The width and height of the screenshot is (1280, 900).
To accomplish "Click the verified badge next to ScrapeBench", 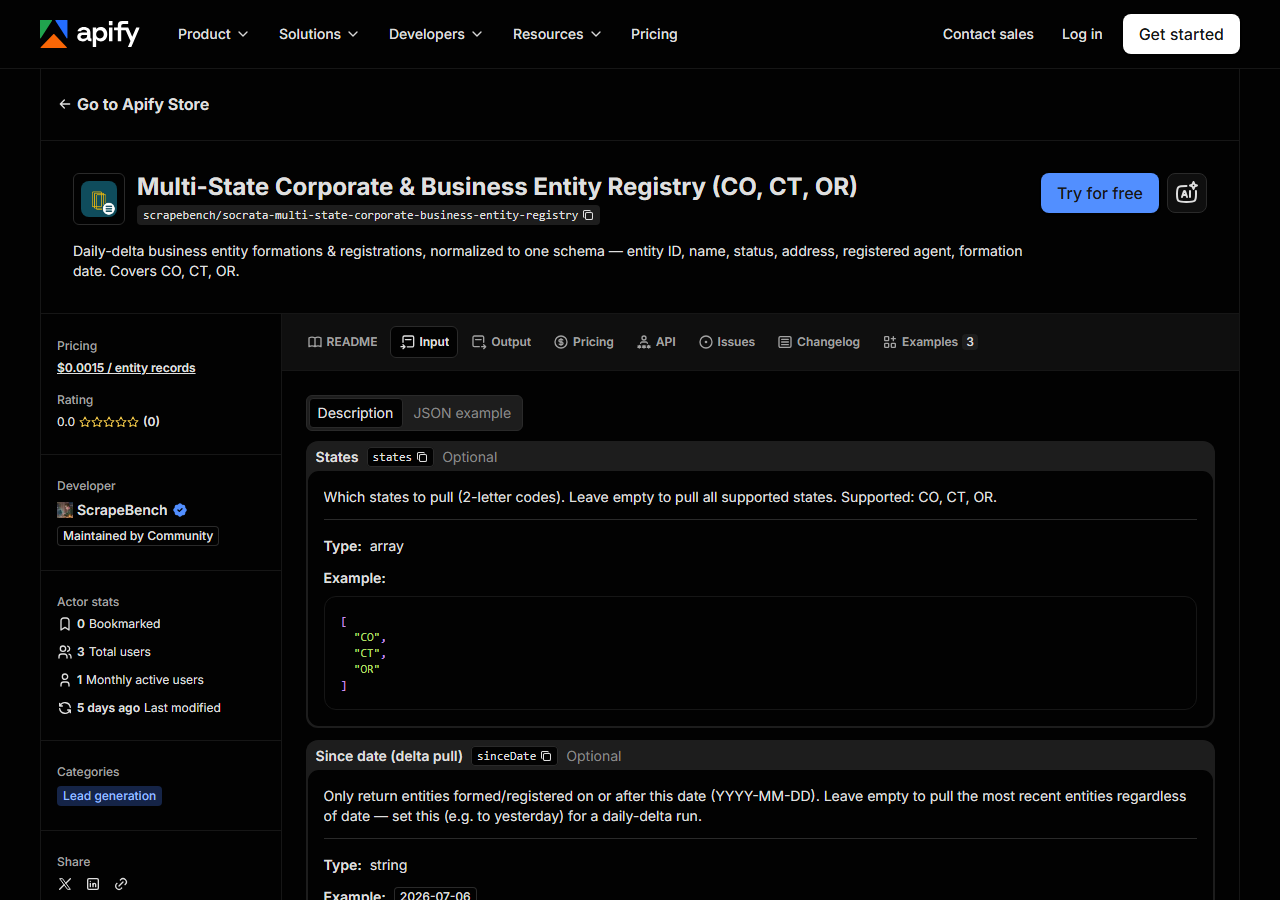I will coord(180,510).
